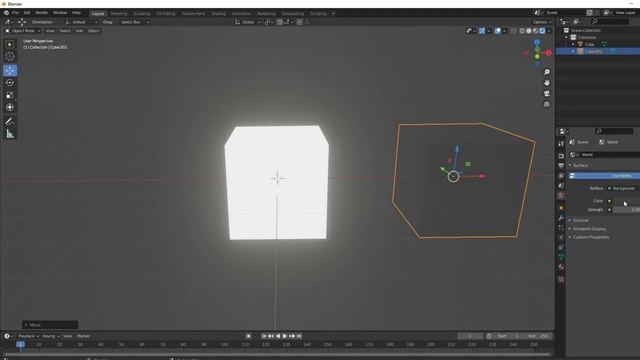
Task: Toggle X-ray mode in viewport header
Action: click(513, 31)
